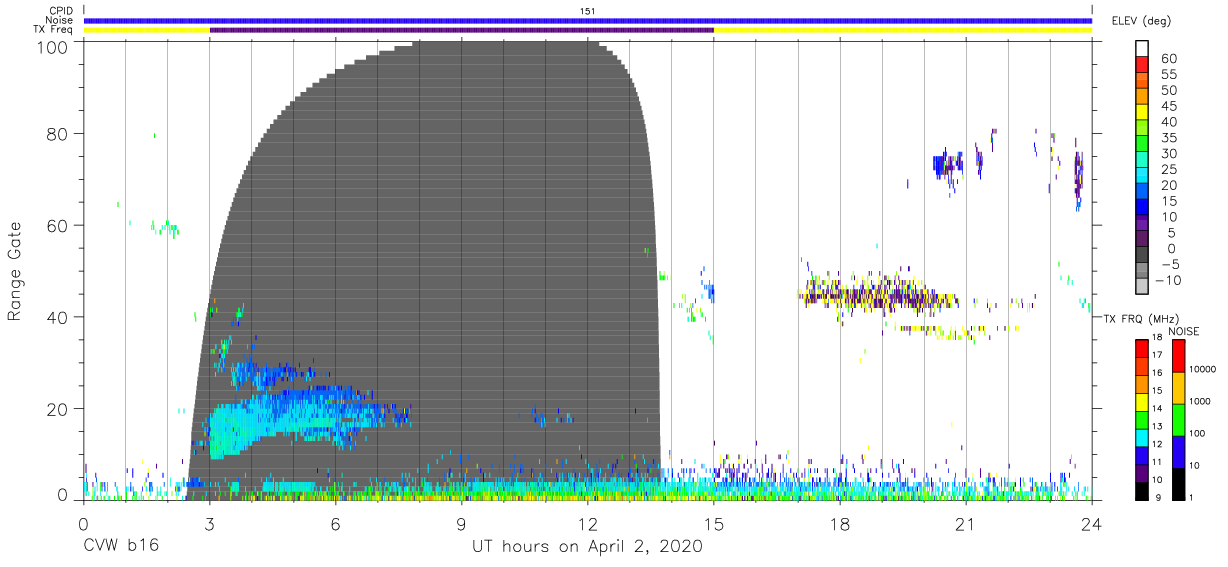Click the '80' range gate tick label
Viewport: 1228px width, 567px height.
pos(57,134)
